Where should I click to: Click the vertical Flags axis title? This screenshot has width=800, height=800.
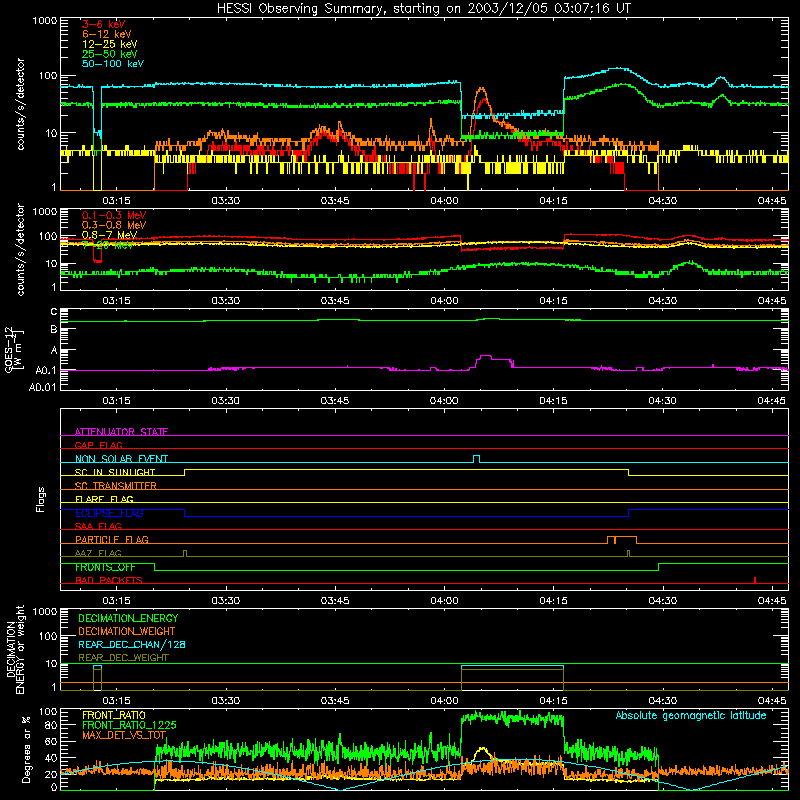41,499
